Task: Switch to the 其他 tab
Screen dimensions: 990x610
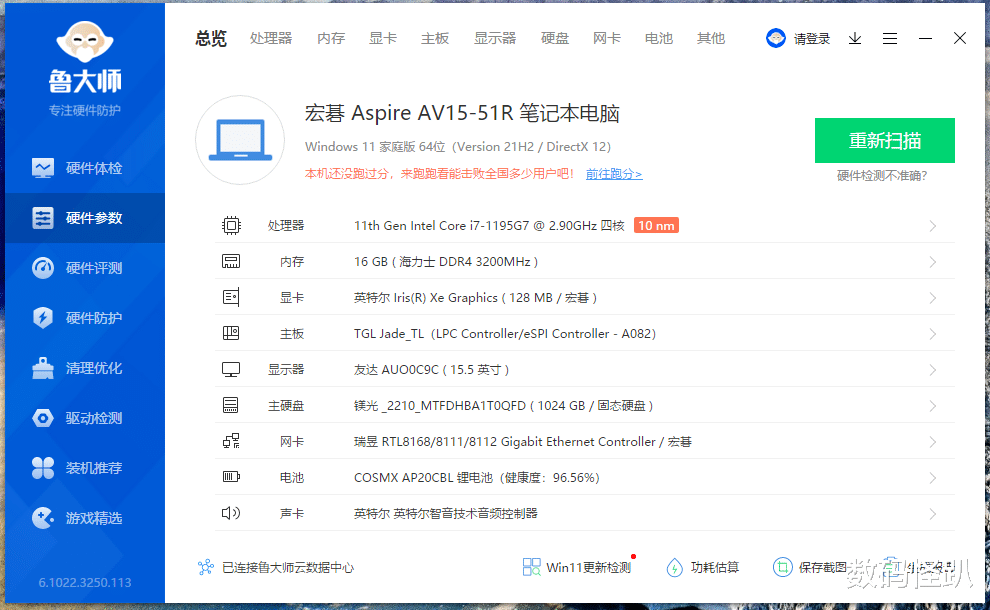Action: (710, 39)
